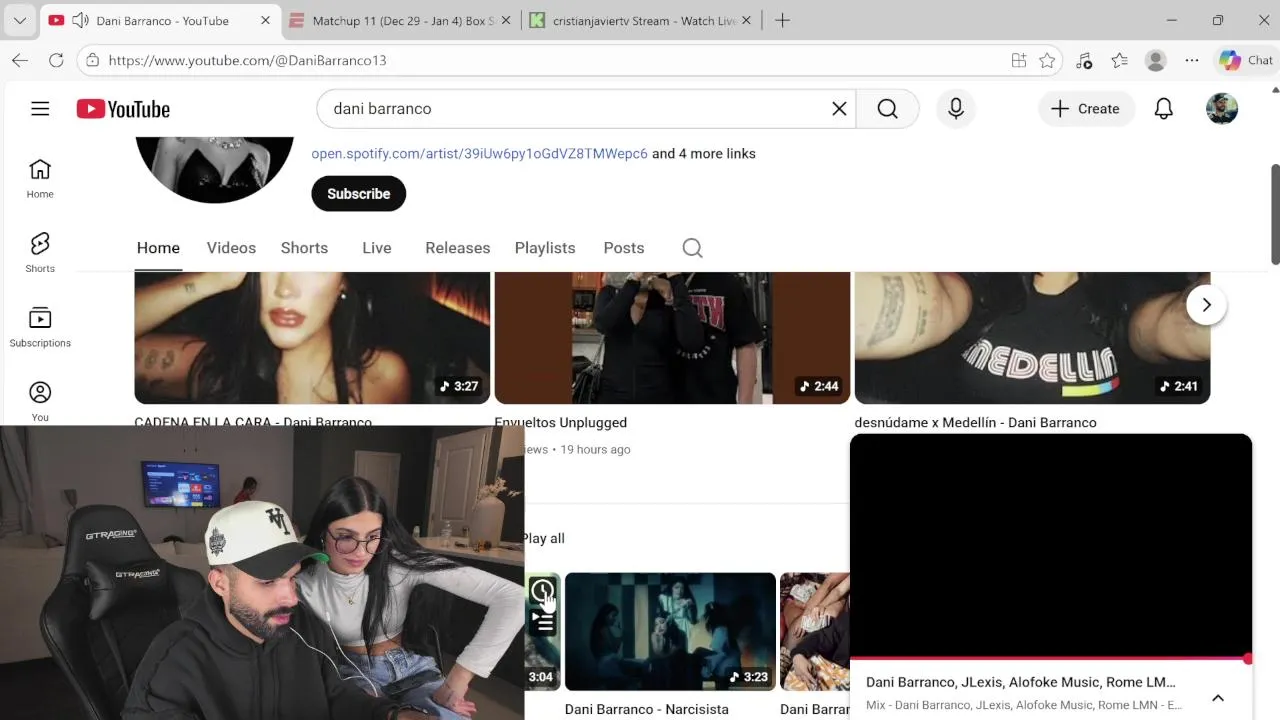
Task: Open the YouTube guide hamburger menu
Action: 40,109
